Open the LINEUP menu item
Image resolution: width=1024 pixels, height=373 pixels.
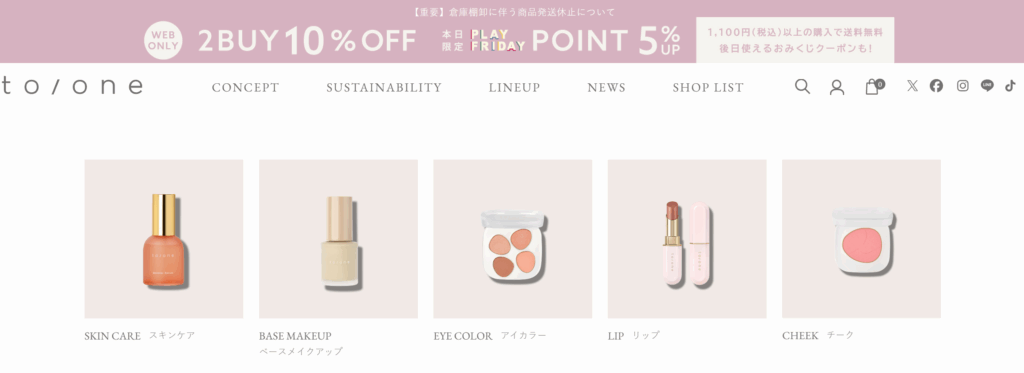coord(515,88)
